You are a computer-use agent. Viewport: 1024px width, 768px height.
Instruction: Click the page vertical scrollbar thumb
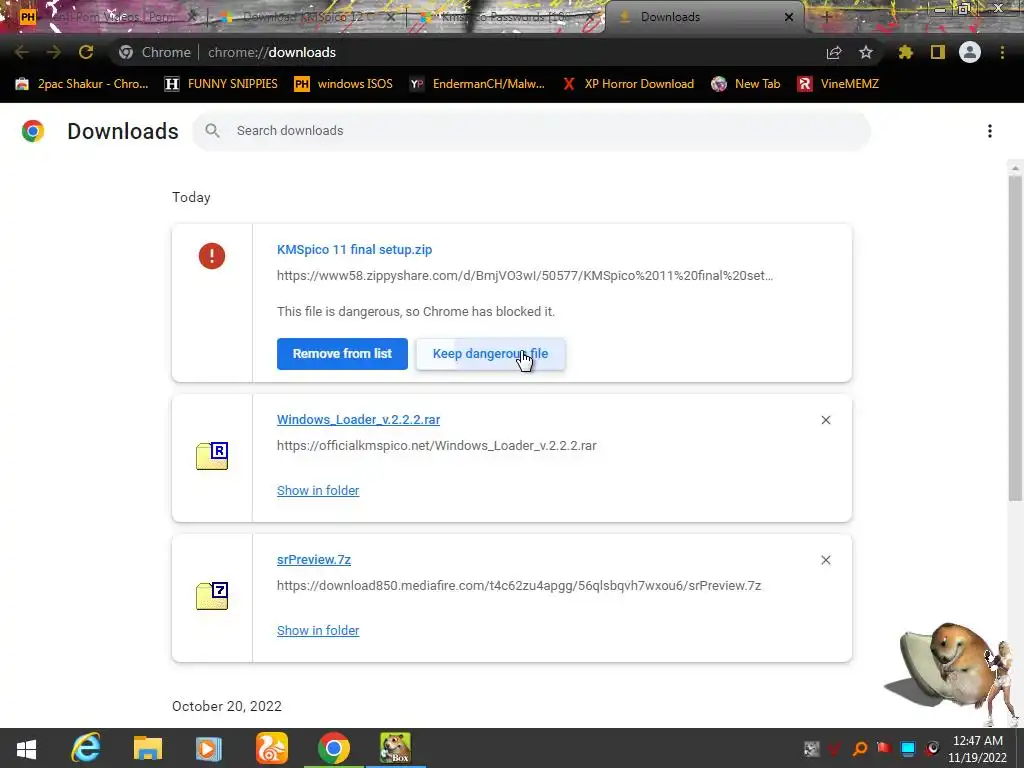coord(1015,338)
